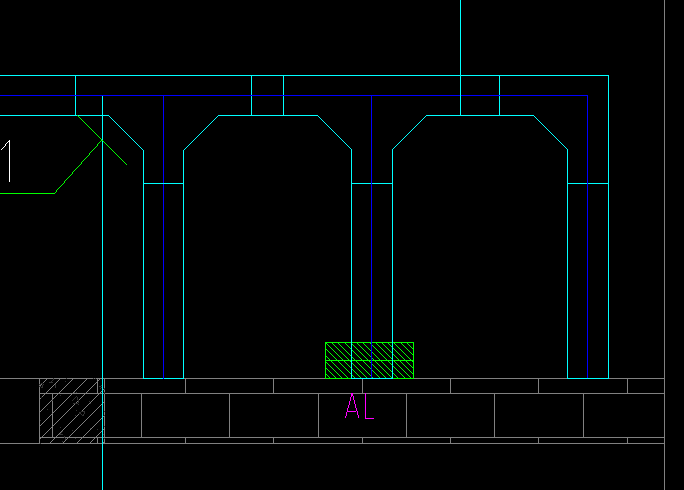
Task: Click the cyan vertical line rising above the beam
Action: (461, 38)
